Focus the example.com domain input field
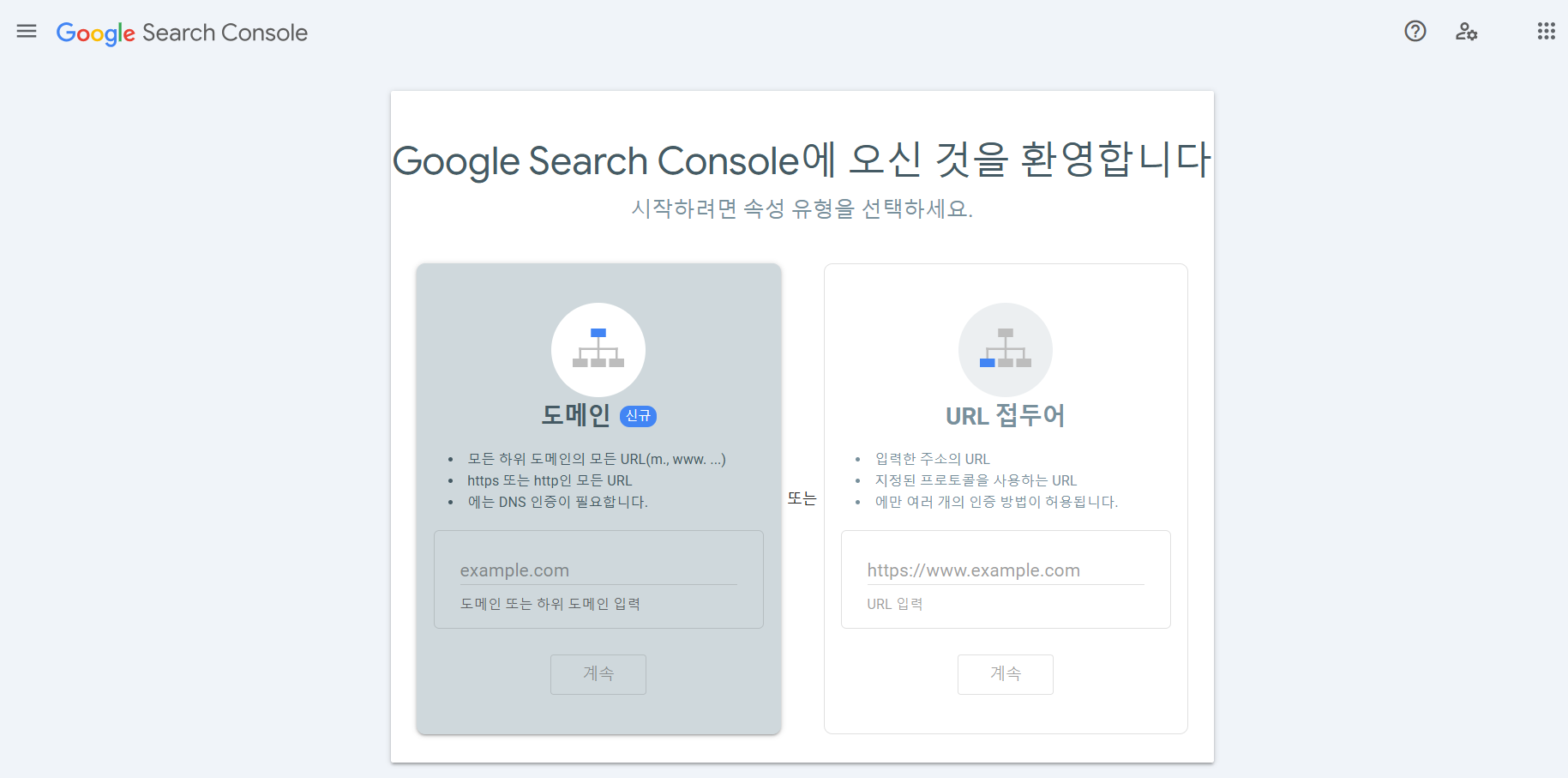 coord(598,570)
